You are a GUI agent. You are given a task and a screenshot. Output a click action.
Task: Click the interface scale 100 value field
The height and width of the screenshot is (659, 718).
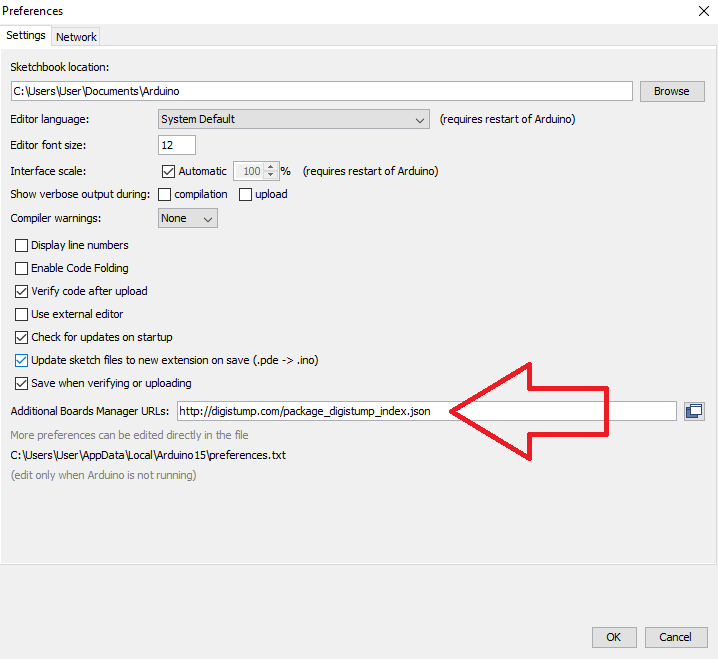[250, 171]
